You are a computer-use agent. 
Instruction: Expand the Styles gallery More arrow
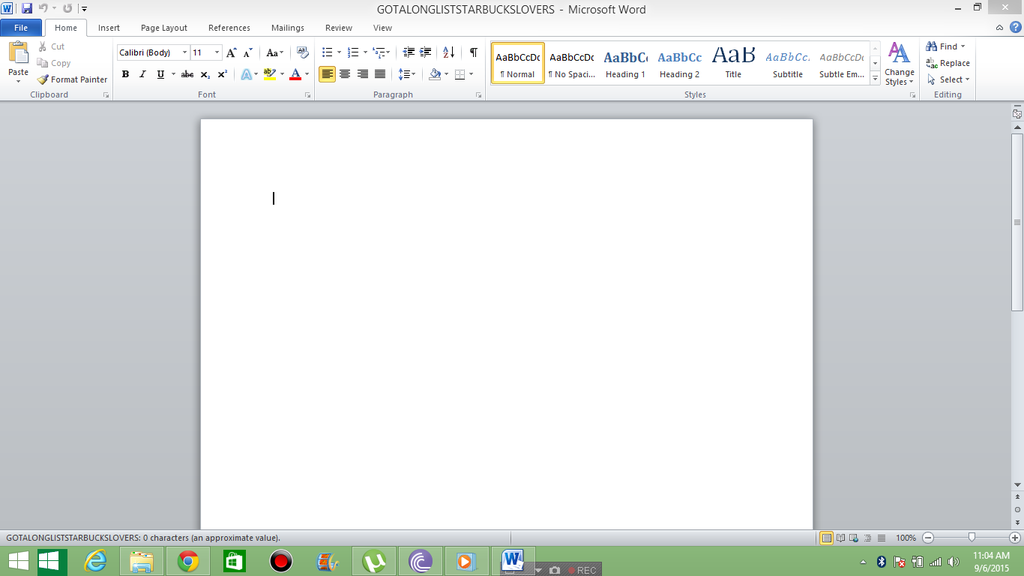coord(875,78)
